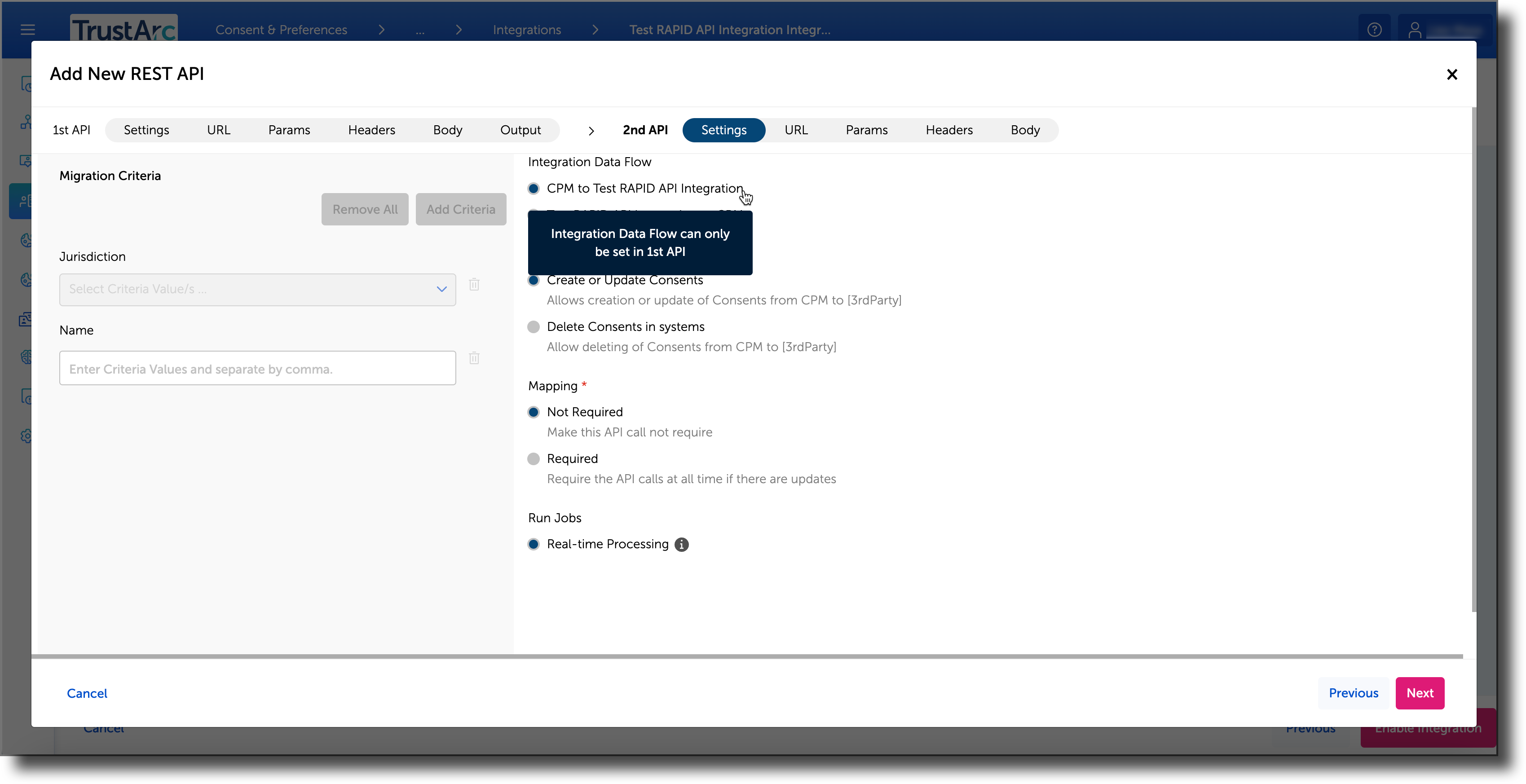
Task: Click the Consent & Preferences breadcrumb
Action: coord(282,30)
